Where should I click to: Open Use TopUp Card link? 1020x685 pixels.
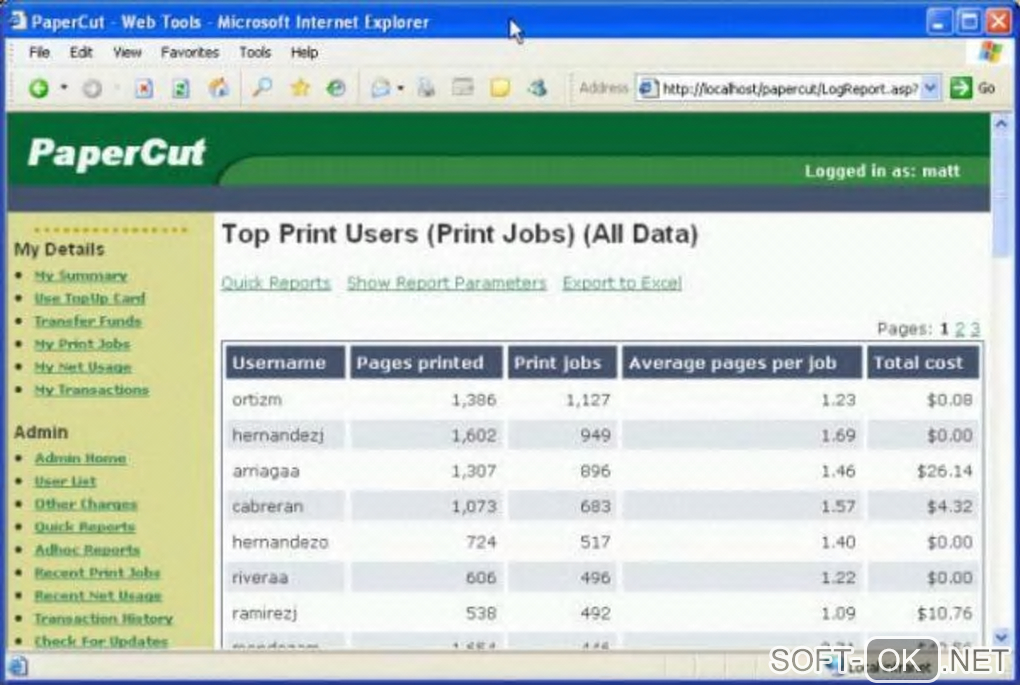(x=90, y=299)
